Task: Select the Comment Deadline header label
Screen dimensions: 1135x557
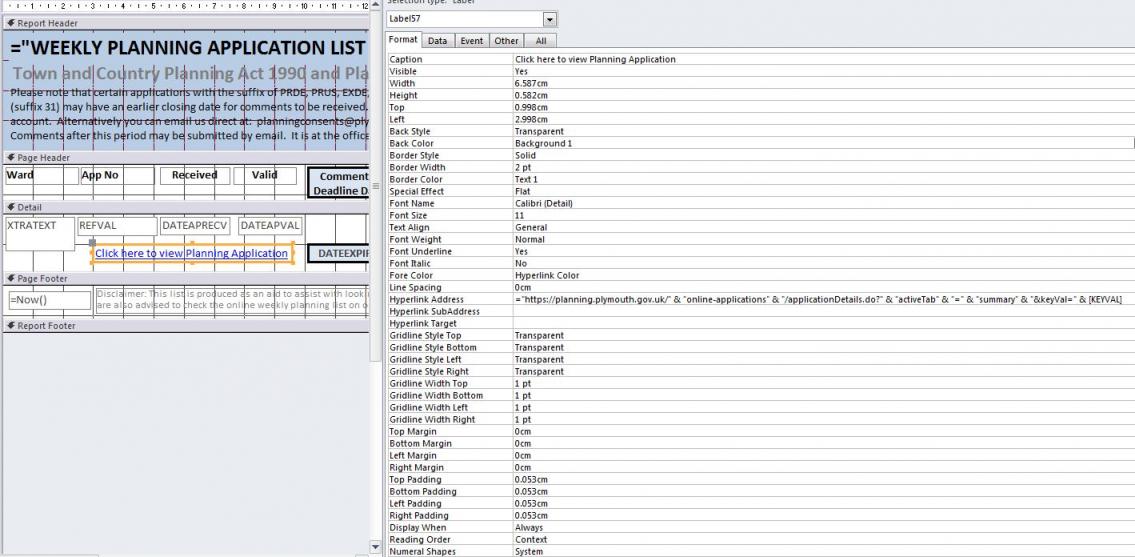Action: click(x=339, y=183)
